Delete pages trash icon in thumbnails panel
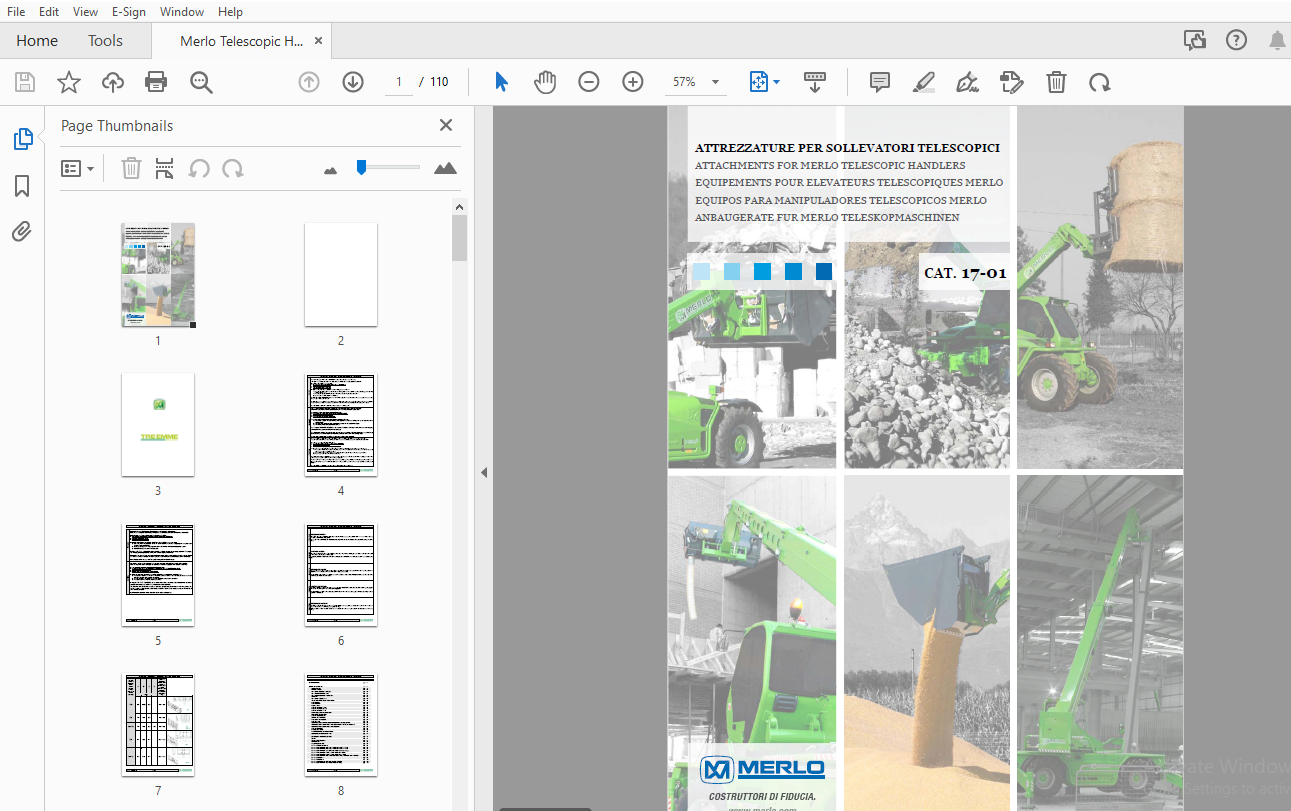Screen dimensions: 1291x811 [131, 169]
